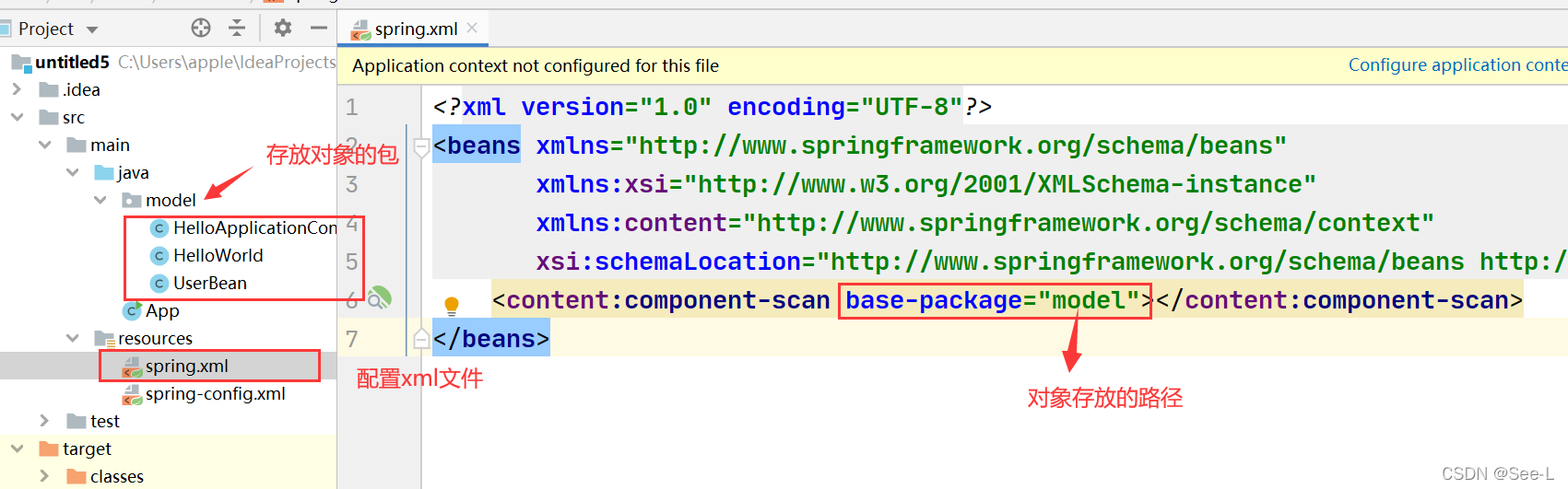Click the UserBean class icon
Image resolution: width=1568 pixels, height=489 pixels.
159,283
